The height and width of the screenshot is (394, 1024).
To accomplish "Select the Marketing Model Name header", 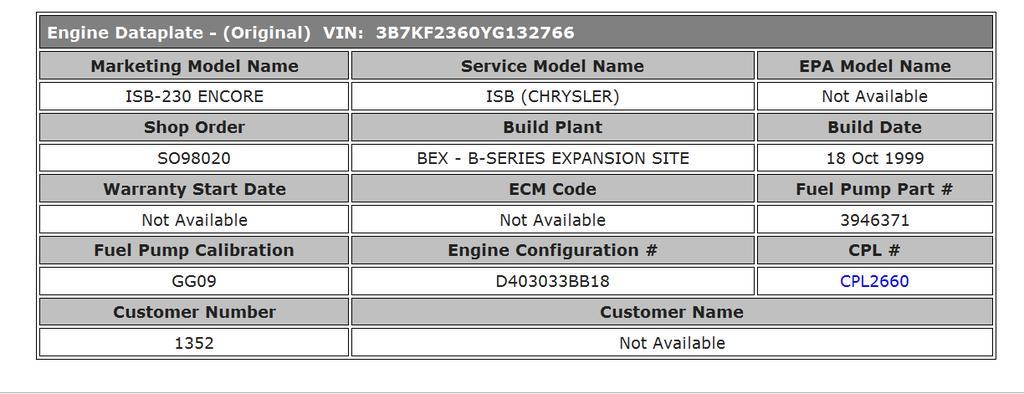I will [194, 66].
